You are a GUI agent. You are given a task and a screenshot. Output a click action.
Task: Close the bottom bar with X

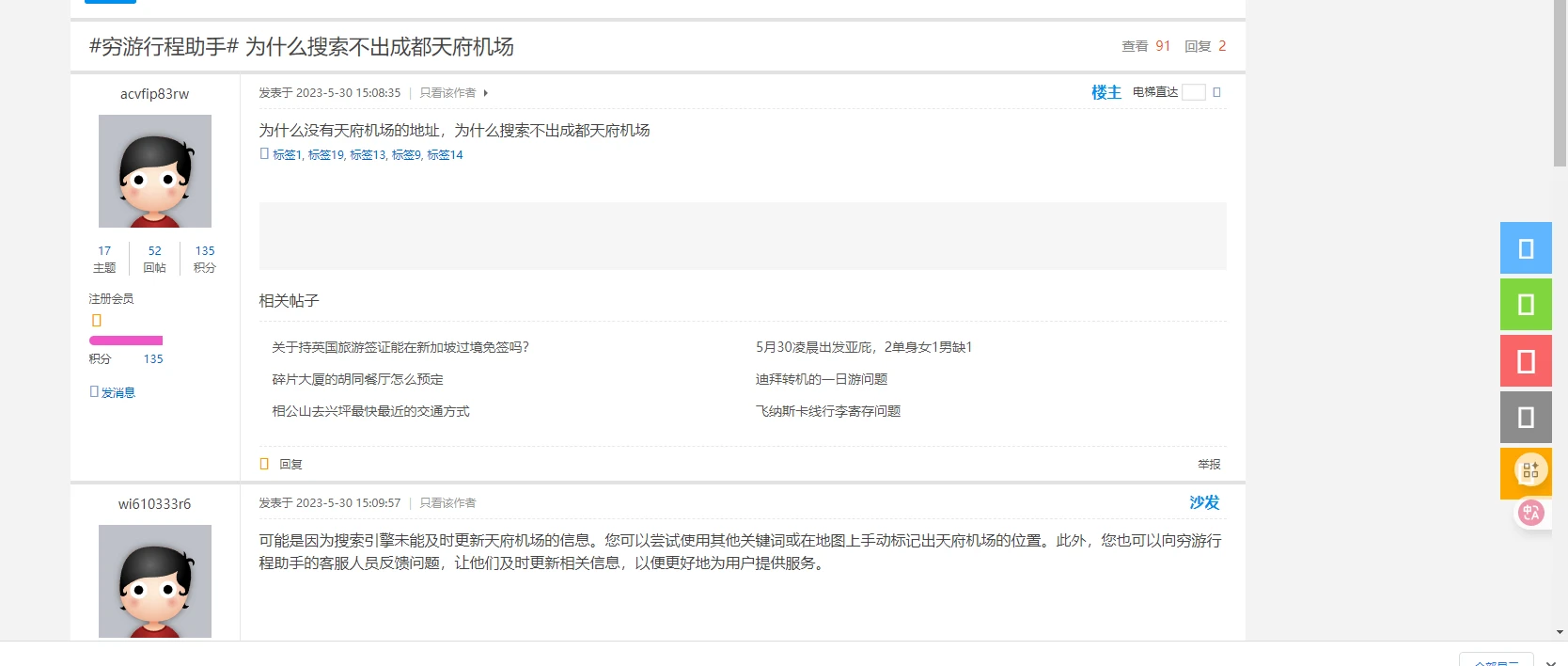coord(1551,661)
